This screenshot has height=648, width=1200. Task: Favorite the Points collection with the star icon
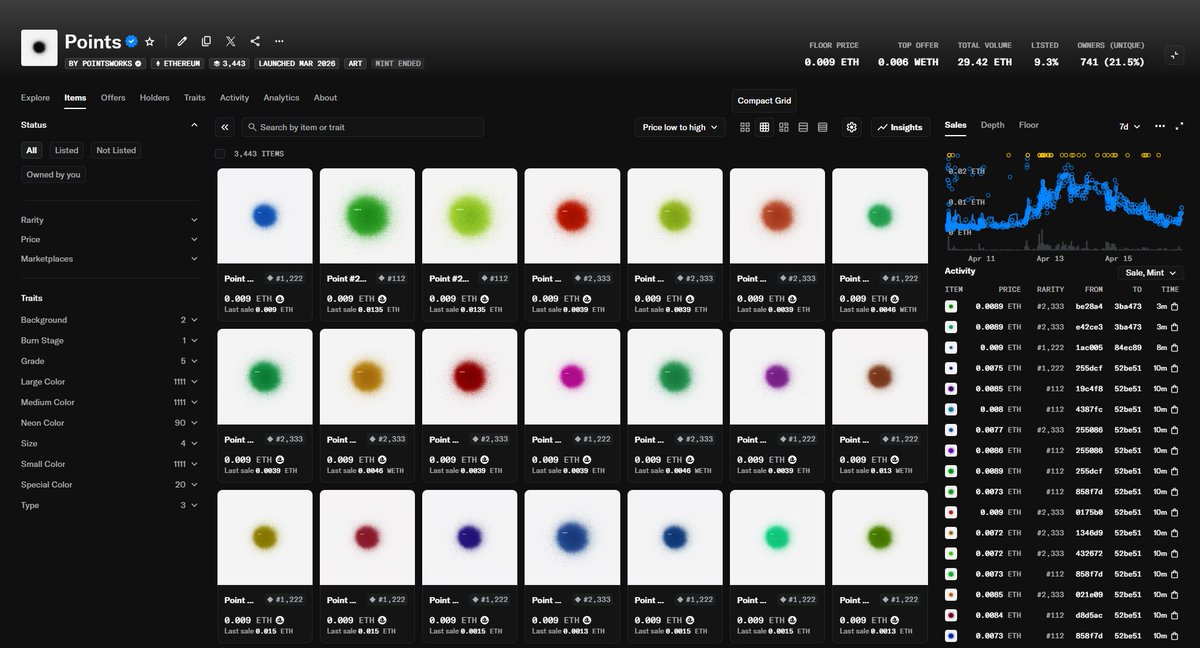(150, 41)
